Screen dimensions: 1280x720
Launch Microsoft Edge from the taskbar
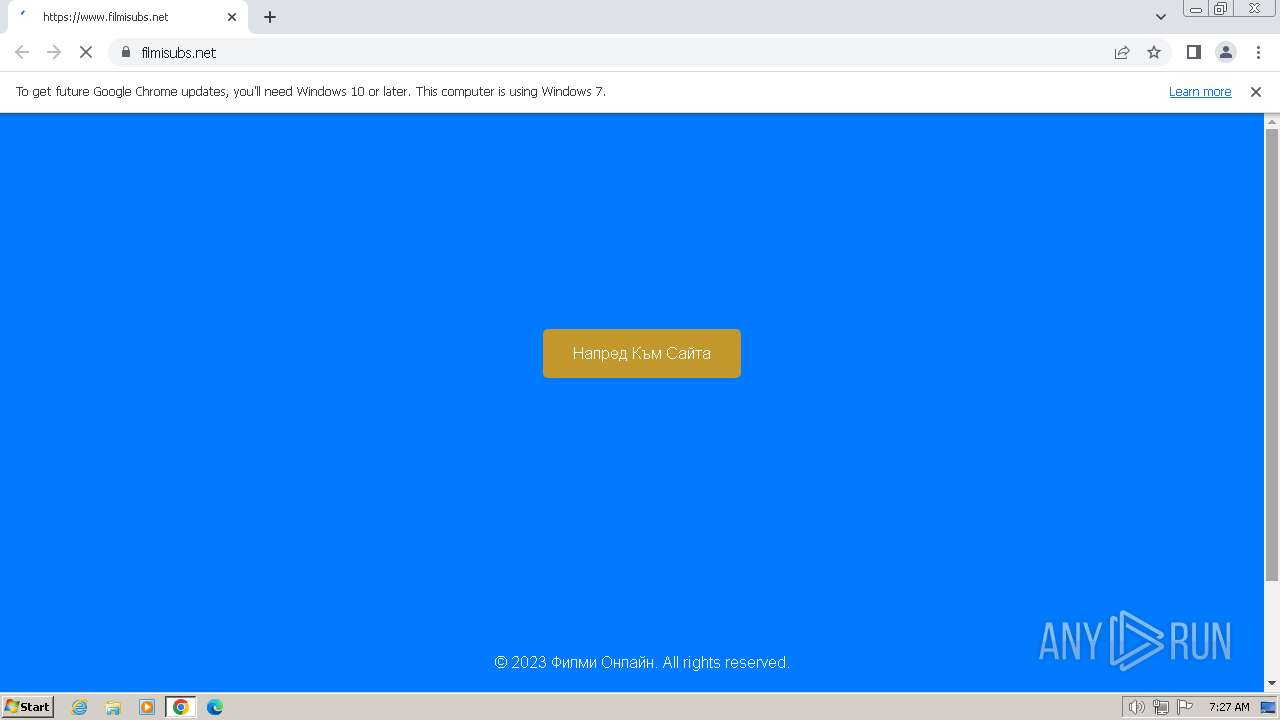click(x=215, y=707)
